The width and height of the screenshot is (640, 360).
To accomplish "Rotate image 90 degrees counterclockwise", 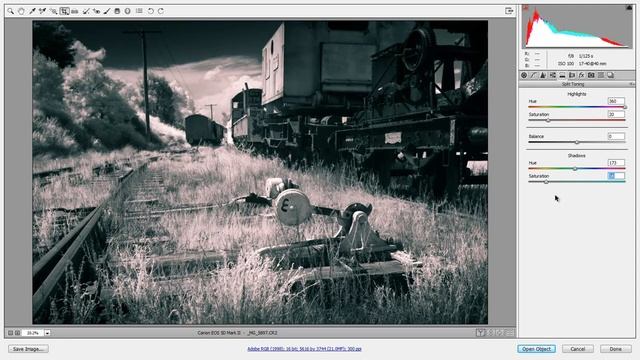I will (151, 11).
